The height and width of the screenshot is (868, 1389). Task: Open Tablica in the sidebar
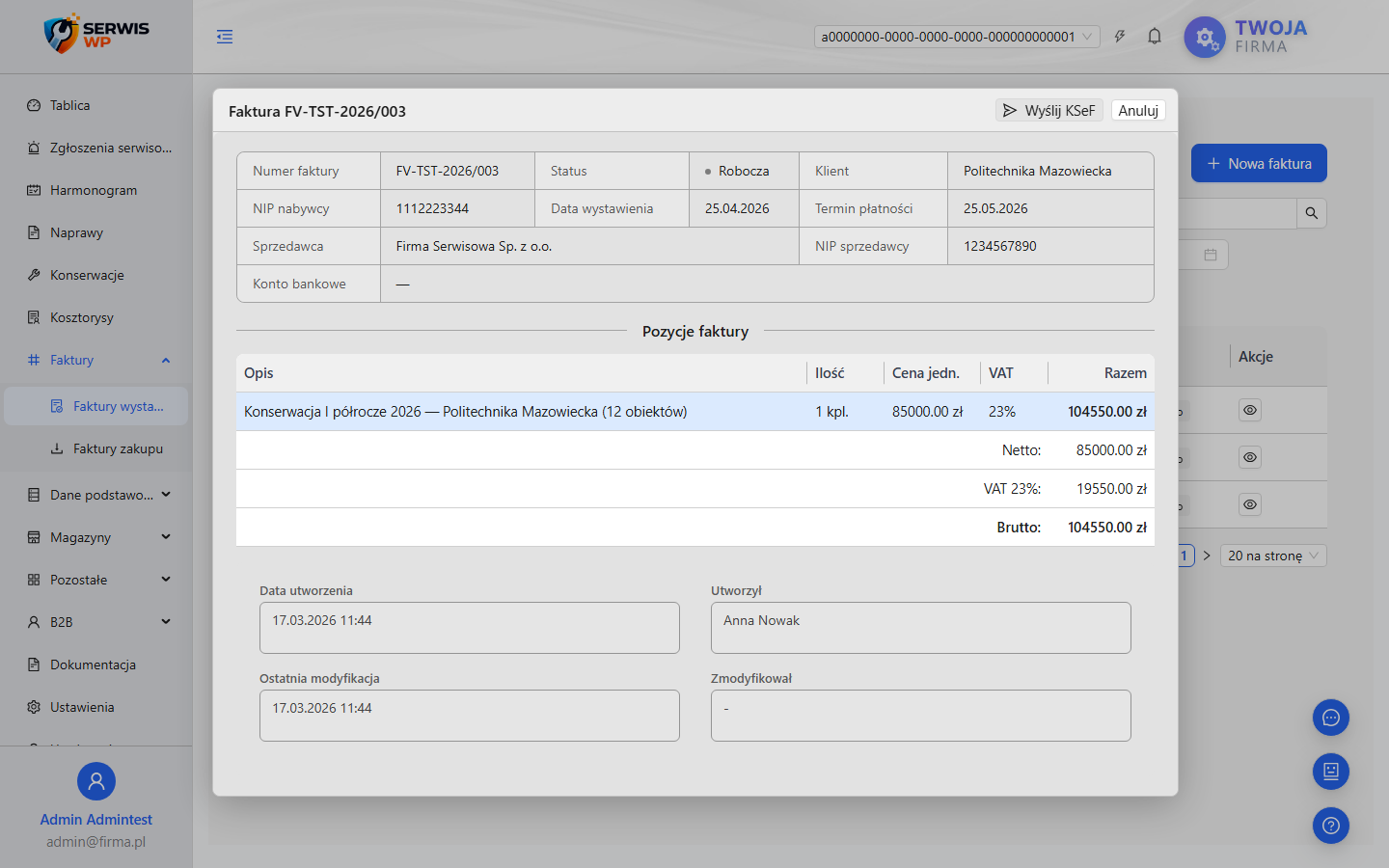pyautogui.click(x=96, y=105)
